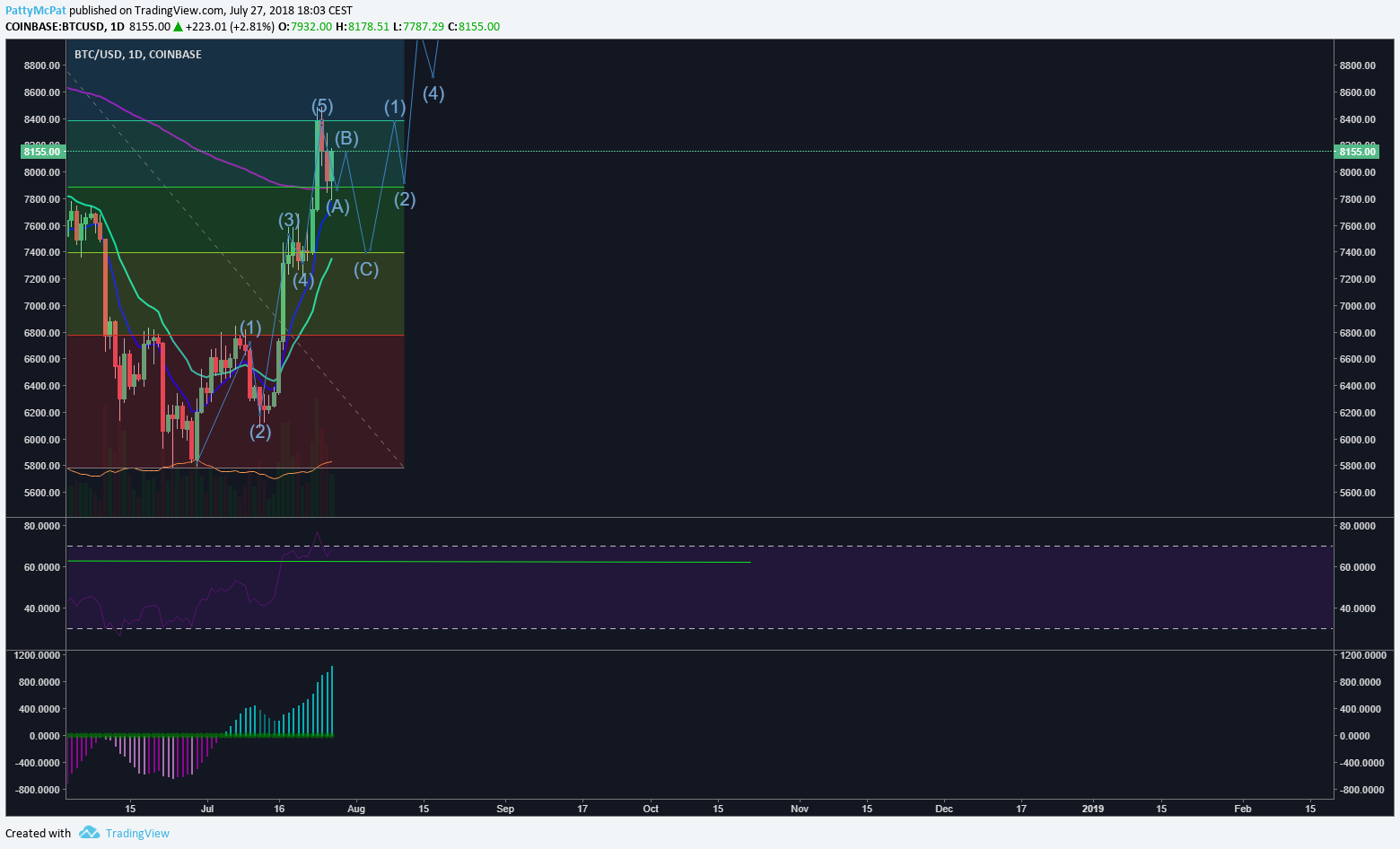This screenshot has width=1400, height=849.
Task: Click the Oct label on the date axis
Action: point(651,809)
